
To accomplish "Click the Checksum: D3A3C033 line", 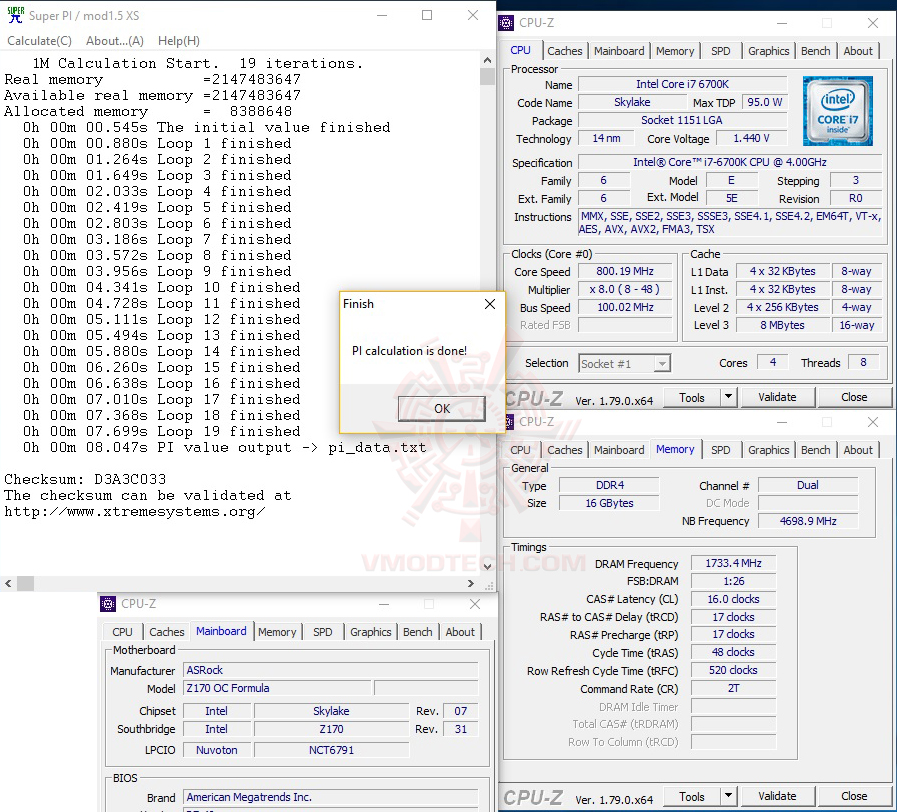I will (x=85, y=479).
